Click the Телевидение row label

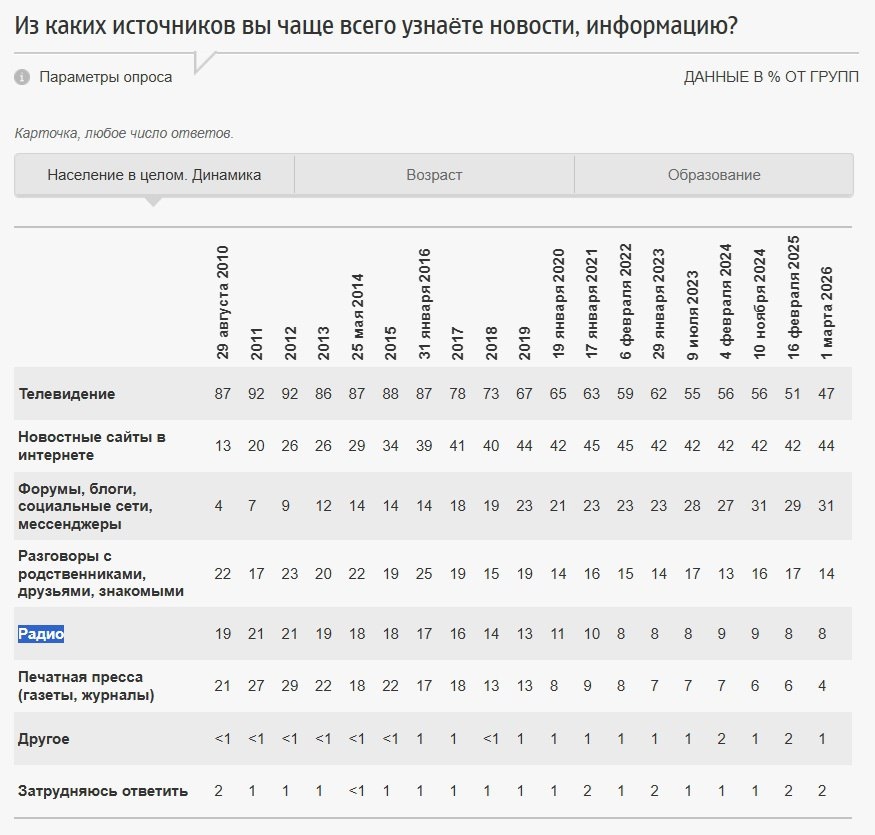click(x=66, y=393)
